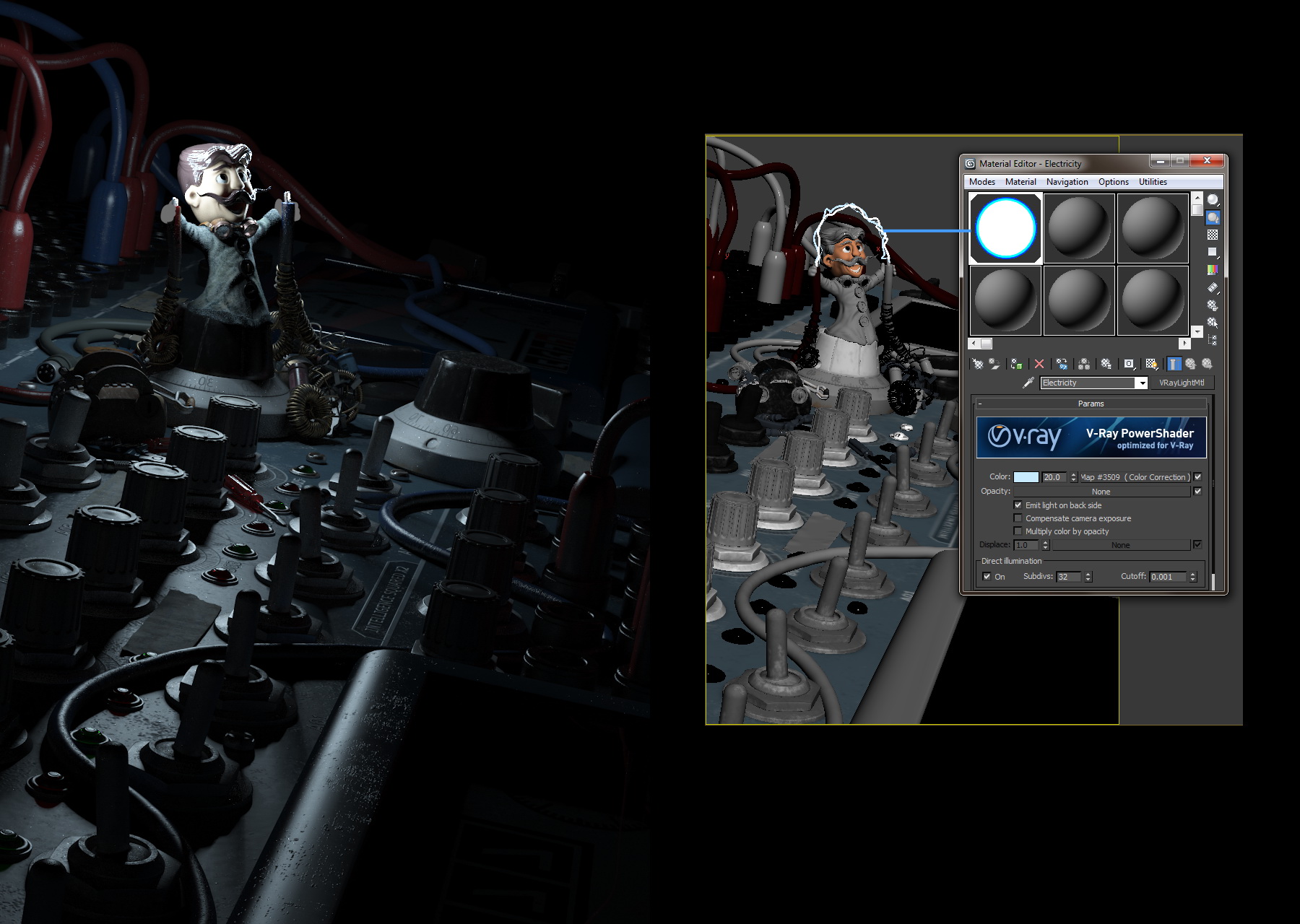Open the light blue Color swatch

click(x=1026, y=477)
